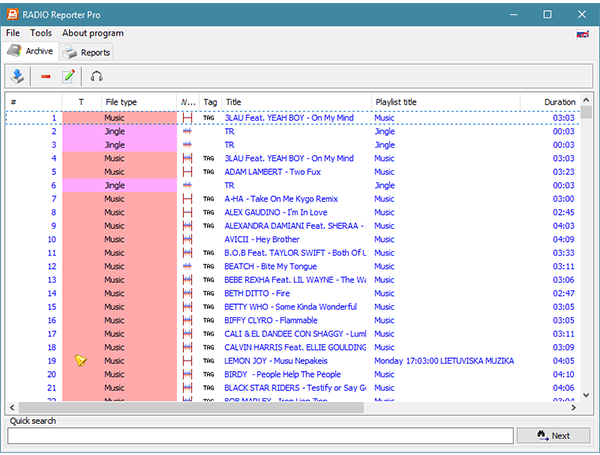Click the # column header

coord(34,102)
